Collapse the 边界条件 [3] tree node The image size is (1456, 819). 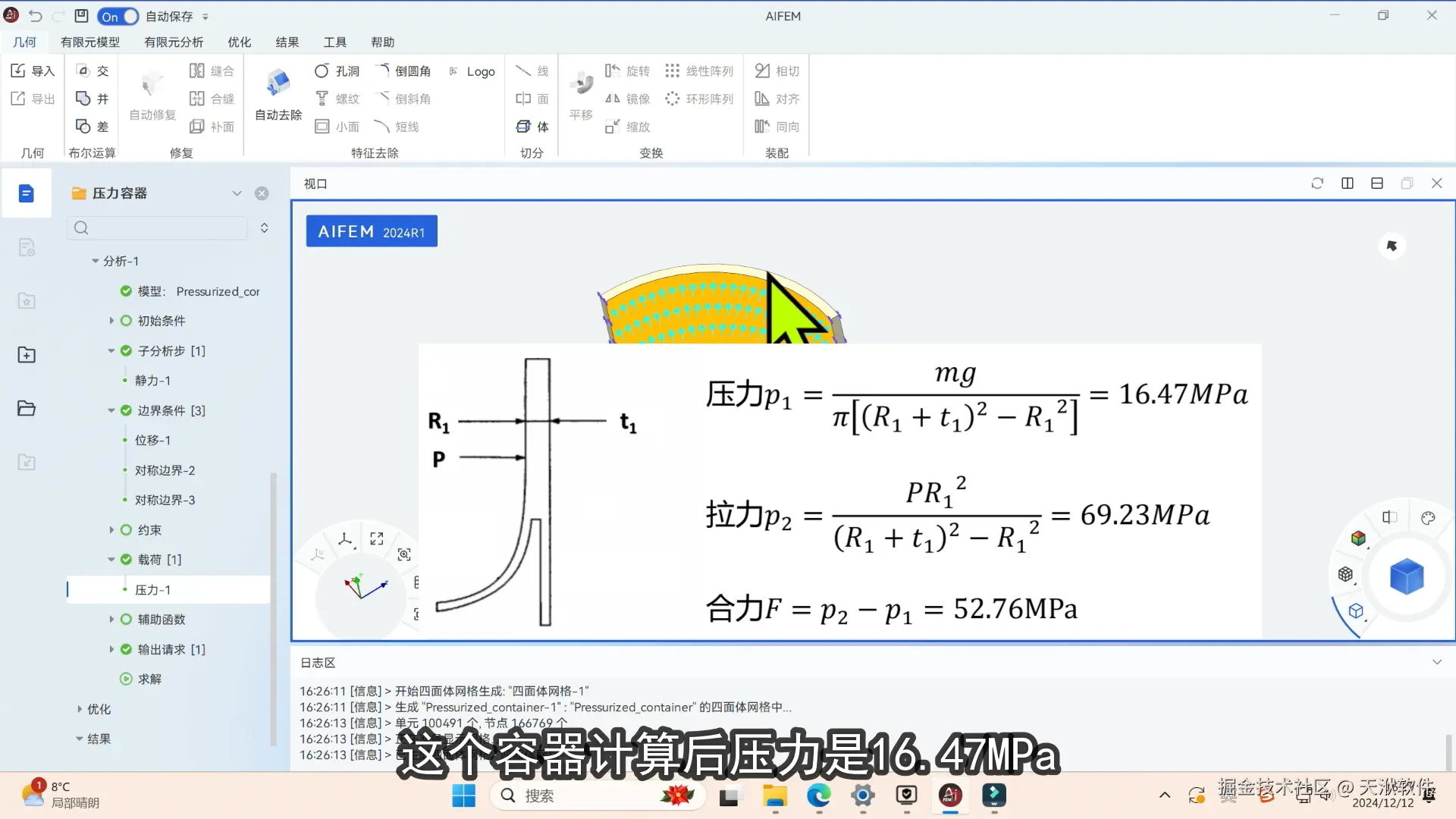pos(111,410)
